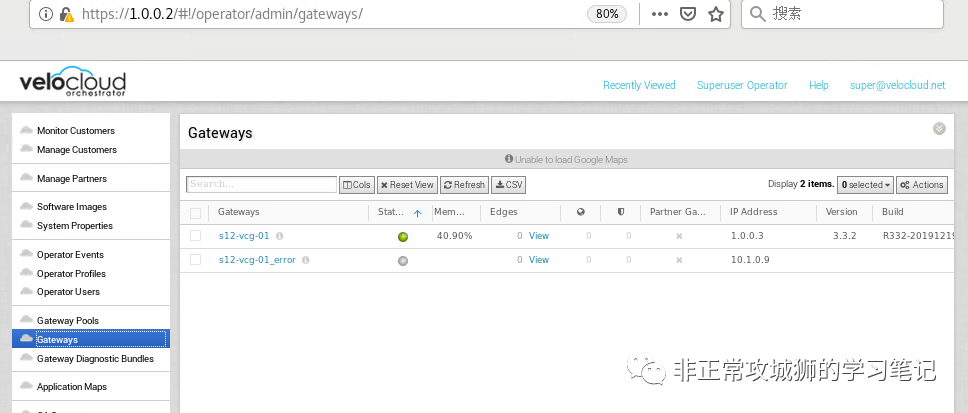Click cloud icon next to Software Images
The width and height of the screenshot is (968, 413).
pyautogui.click(x=26, y=206)
